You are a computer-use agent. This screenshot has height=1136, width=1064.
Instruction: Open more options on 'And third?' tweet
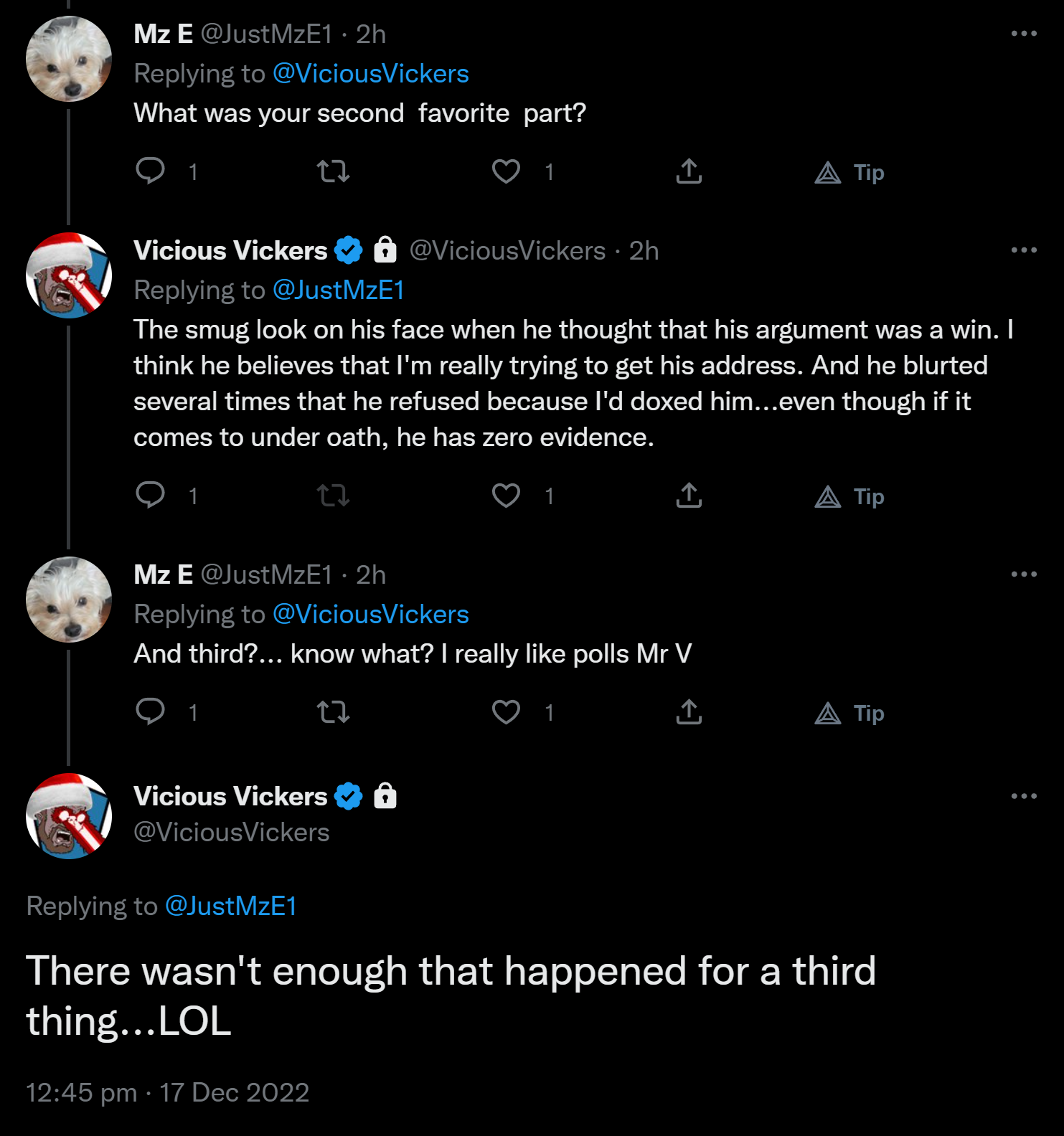point(1024,574)
